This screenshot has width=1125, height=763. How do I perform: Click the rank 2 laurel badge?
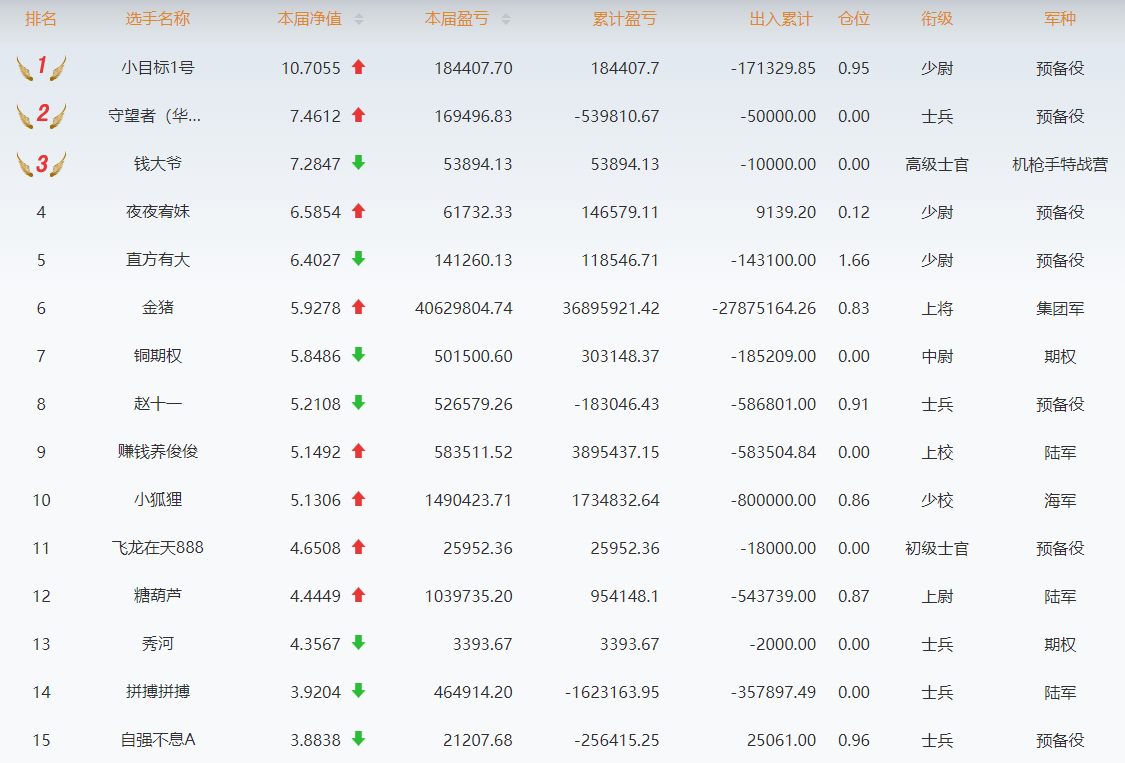(42, 116)
